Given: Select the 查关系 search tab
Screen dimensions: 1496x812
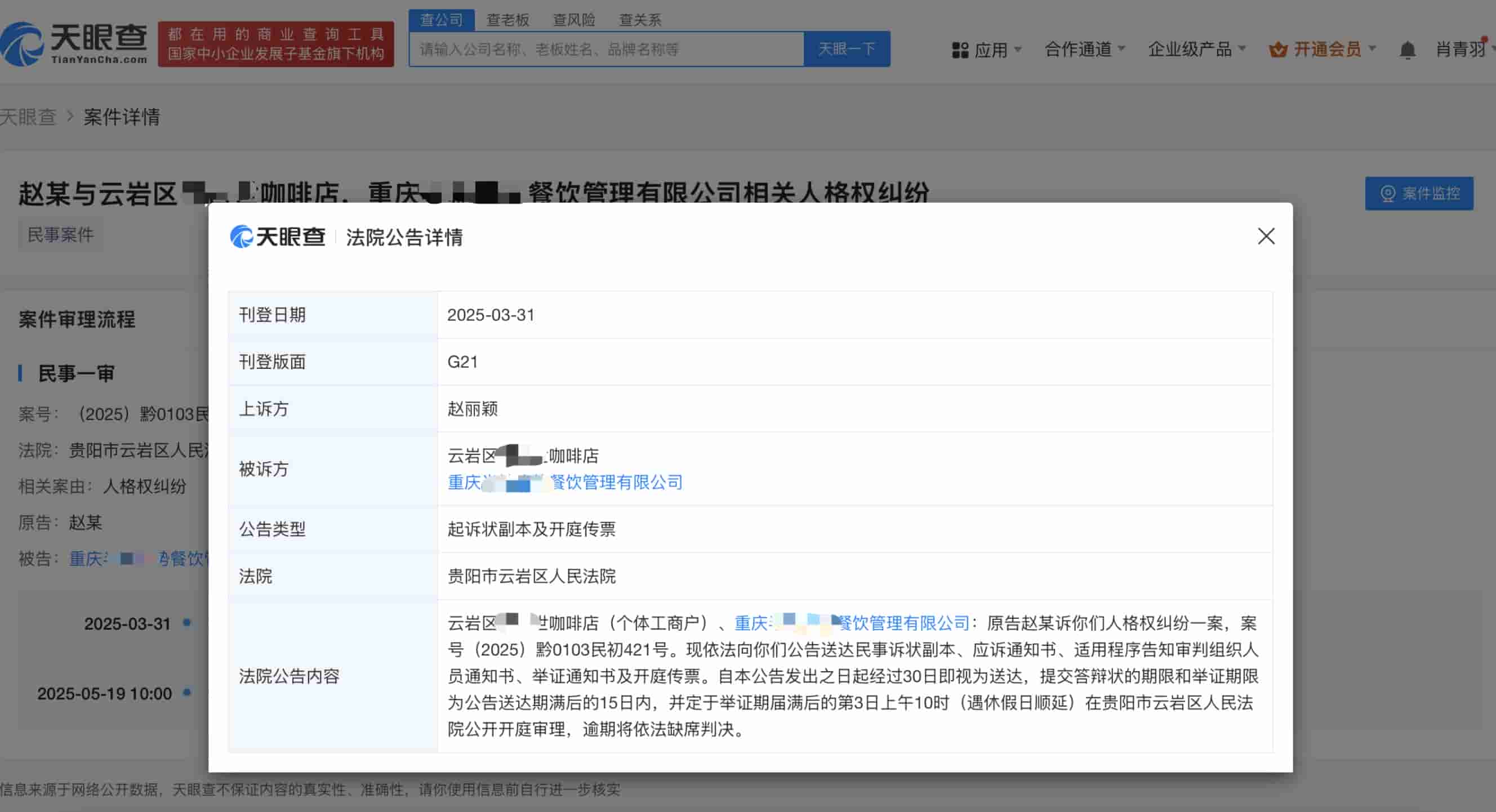Looking at the screenshot, I should click(640, 20).
